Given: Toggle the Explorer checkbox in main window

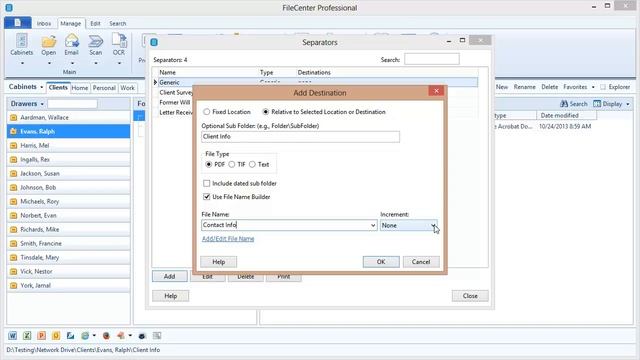Looking at the screenshot, I should coord(603,87).
